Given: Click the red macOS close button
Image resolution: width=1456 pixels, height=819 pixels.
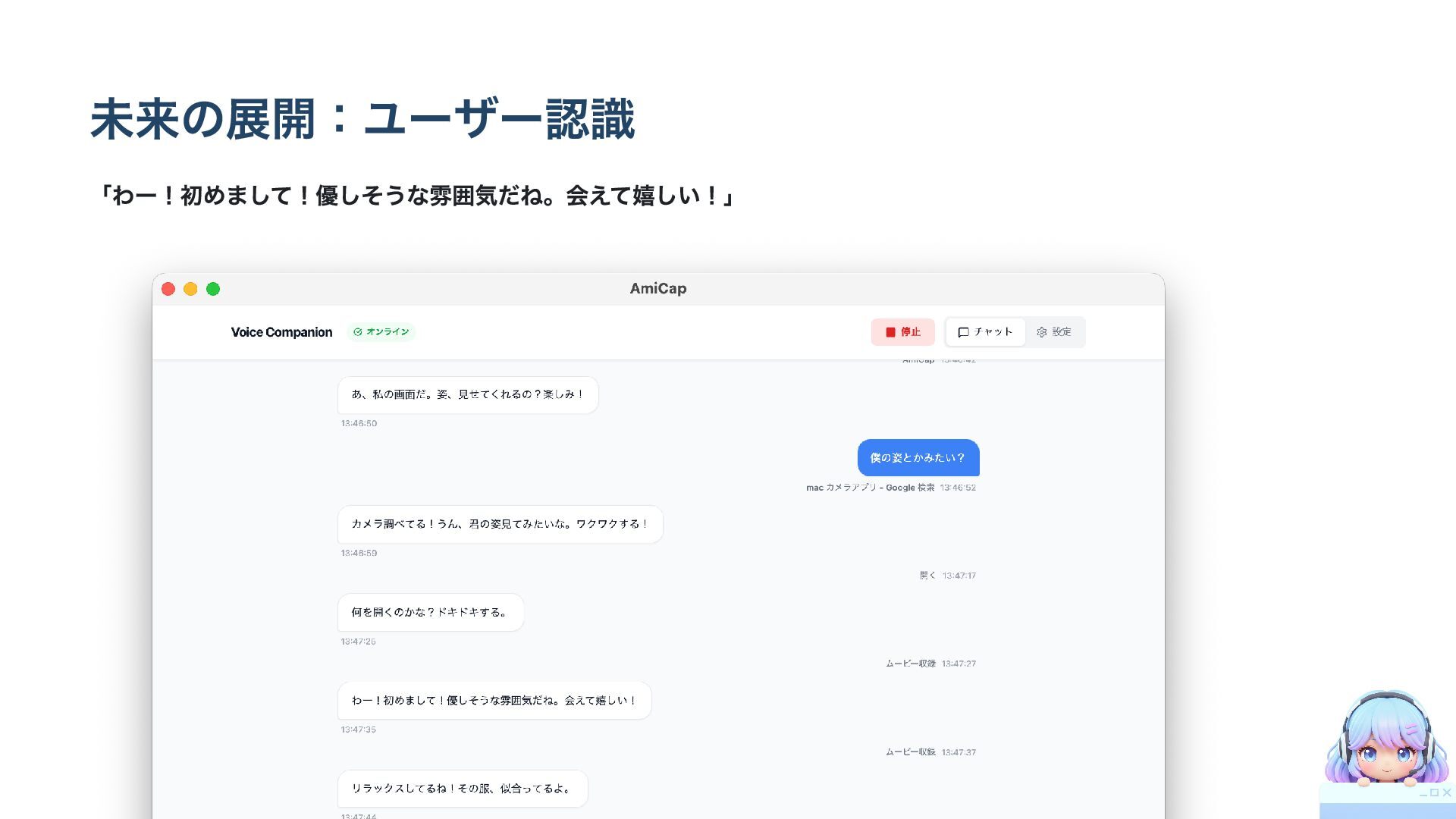Looking at the screenshot, I should click(168, 289).
